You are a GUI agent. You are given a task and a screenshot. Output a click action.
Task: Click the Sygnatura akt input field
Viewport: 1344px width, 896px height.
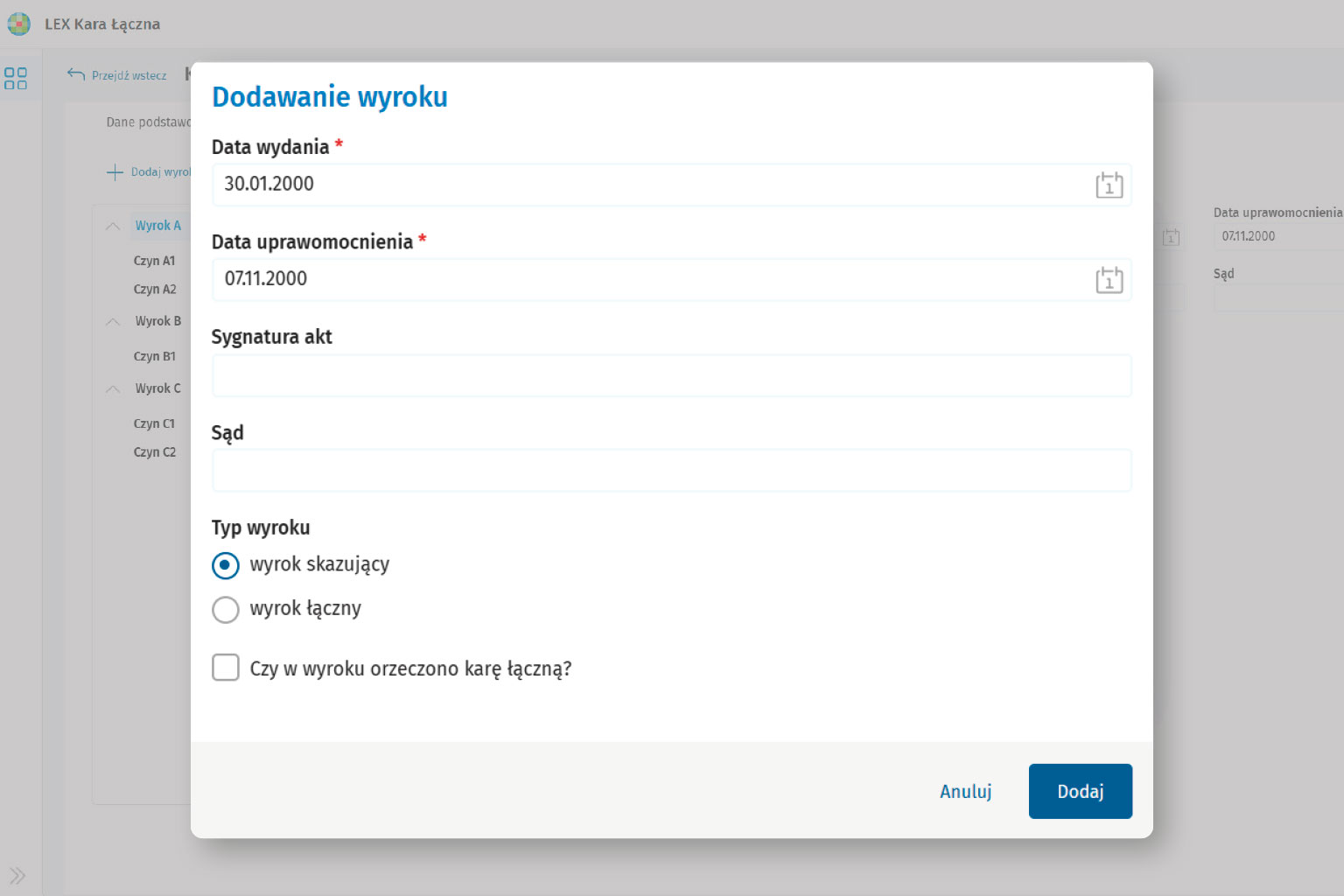coord(671,376)
